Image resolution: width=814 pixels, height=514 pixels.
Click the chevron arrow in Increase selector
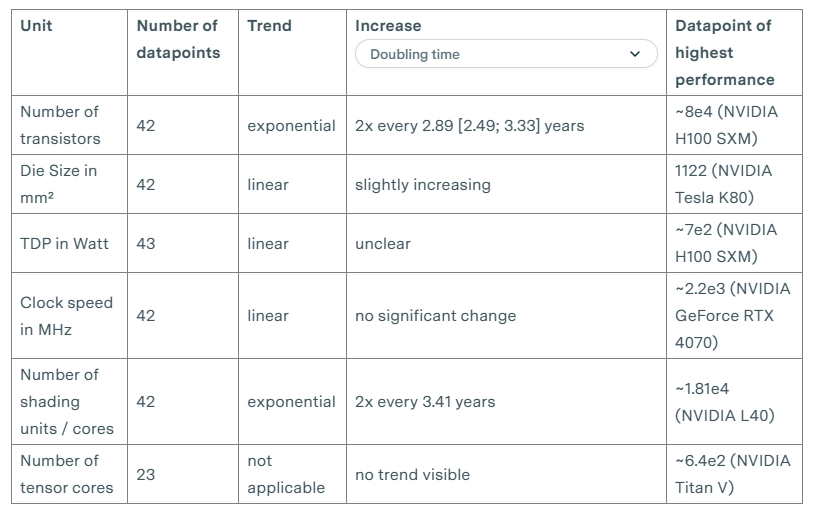coord(635,54)
